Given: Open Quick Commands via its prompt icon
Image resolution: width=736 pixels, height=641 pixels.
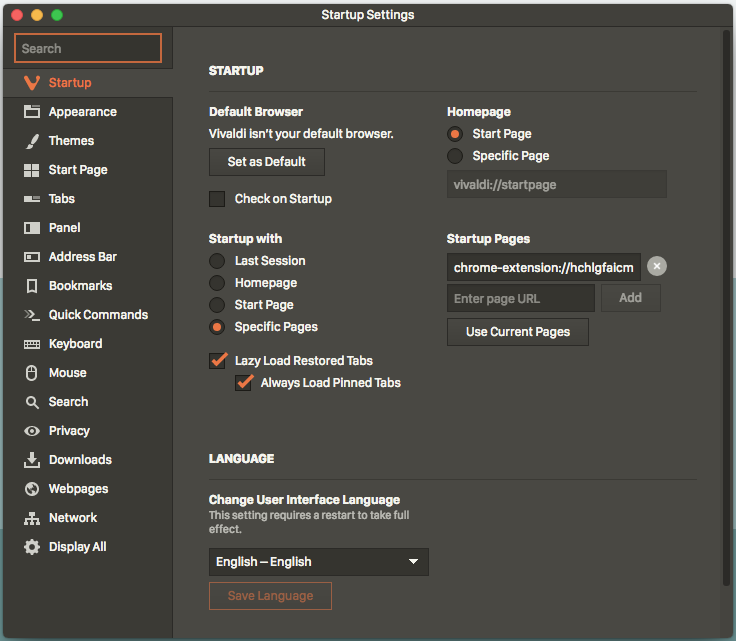Looking at the screenshot, I should 32,315.
